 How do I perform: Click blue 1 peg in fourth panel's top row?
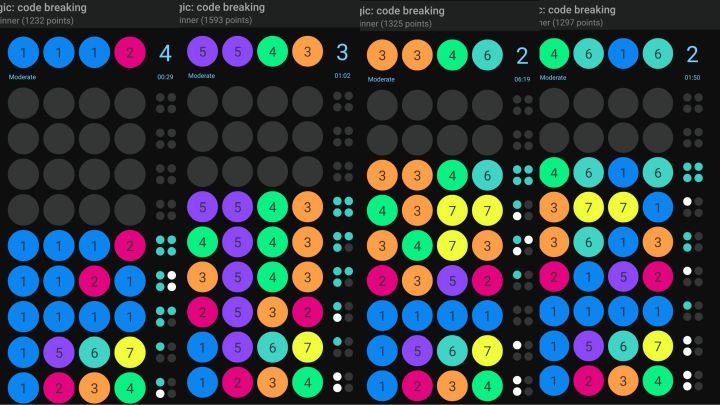point(624,55)
